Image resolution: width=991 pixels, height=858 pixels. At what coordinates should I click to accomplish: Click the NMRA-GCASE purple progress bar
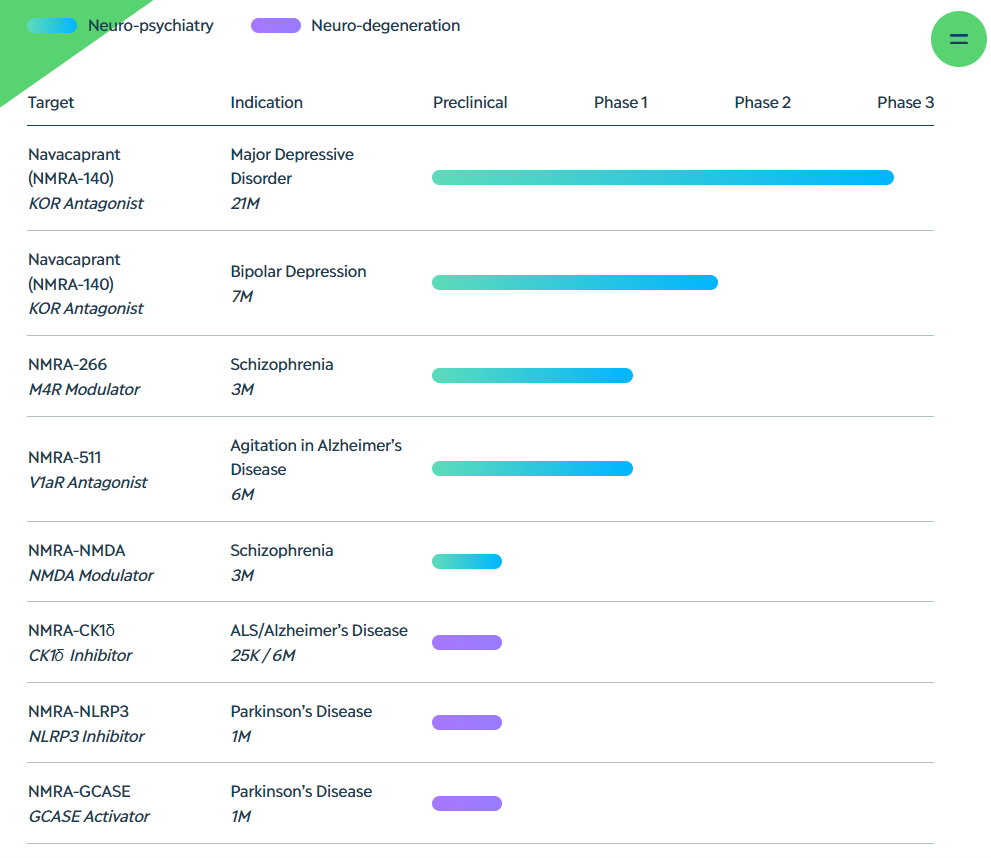click(x=466, y=804)
